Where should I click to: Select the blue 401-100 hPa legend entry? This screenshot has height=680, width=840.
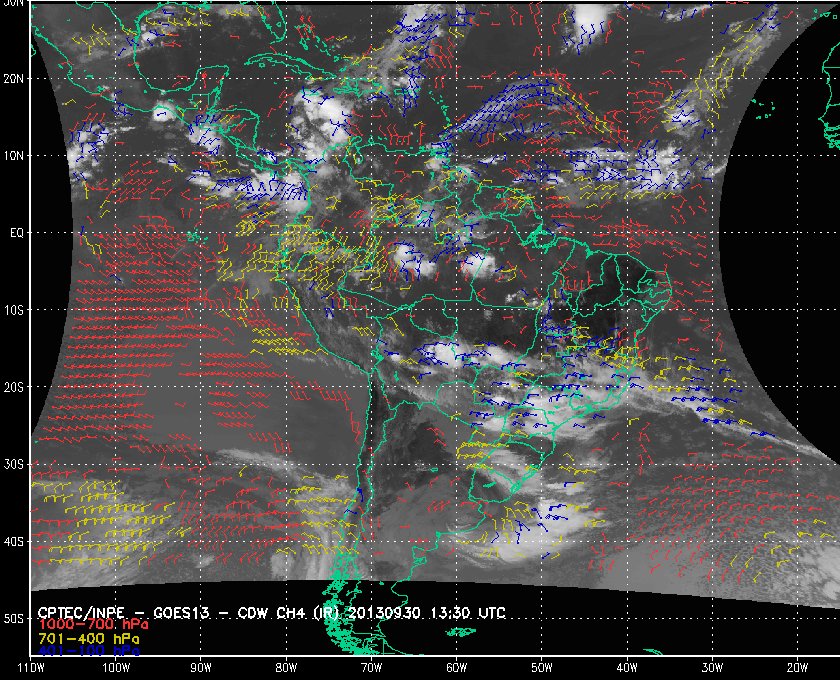[x=88, y=651]
